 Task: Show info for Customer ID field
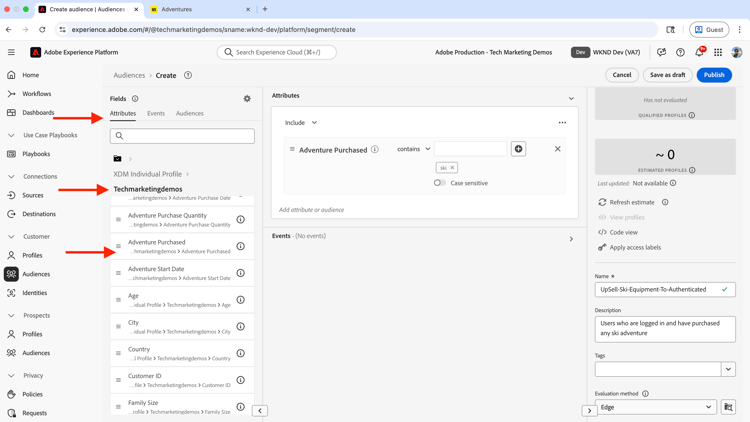click(x=241, y=380)
